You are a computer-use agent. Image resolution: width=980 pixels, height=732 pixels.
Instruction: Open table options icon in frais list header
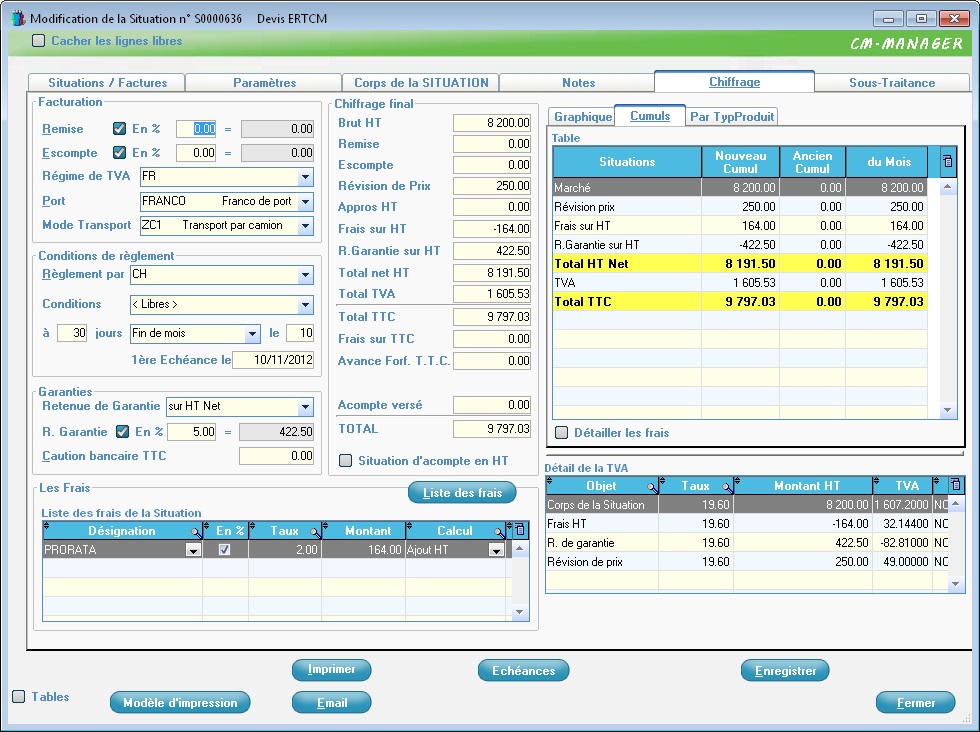[520, 530]
